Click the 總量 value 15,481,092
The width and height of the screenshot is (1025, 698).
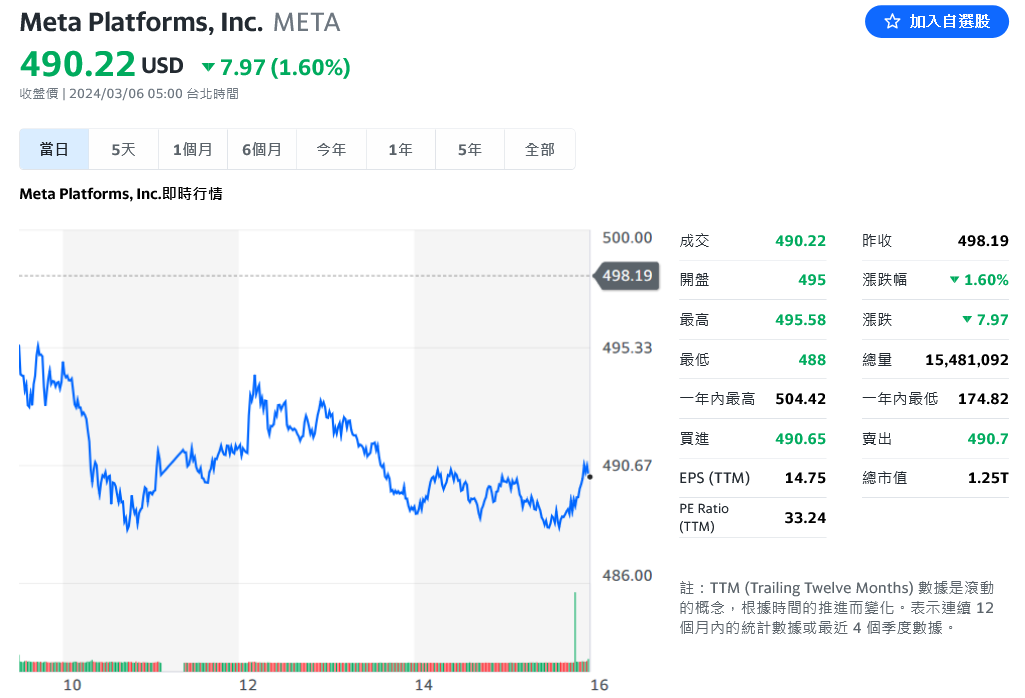[x=967, y=359]
